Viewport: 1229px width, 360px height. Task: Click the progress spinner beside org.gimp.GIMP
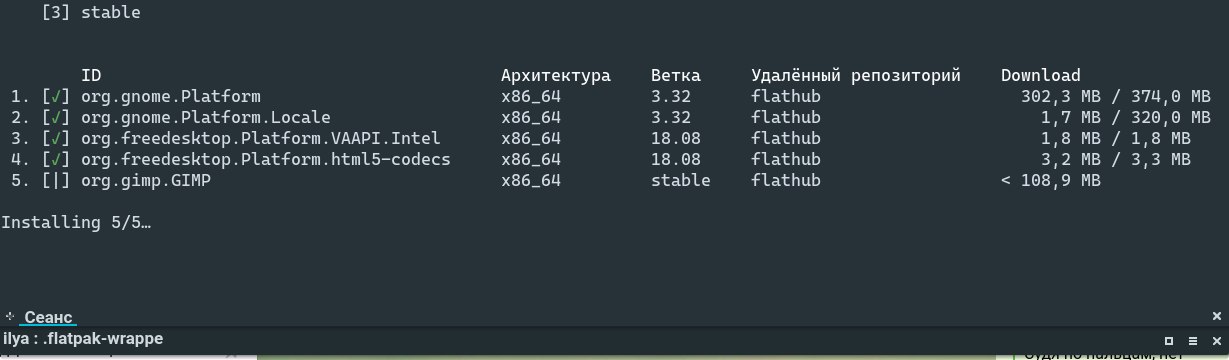(x=56, y=181)
